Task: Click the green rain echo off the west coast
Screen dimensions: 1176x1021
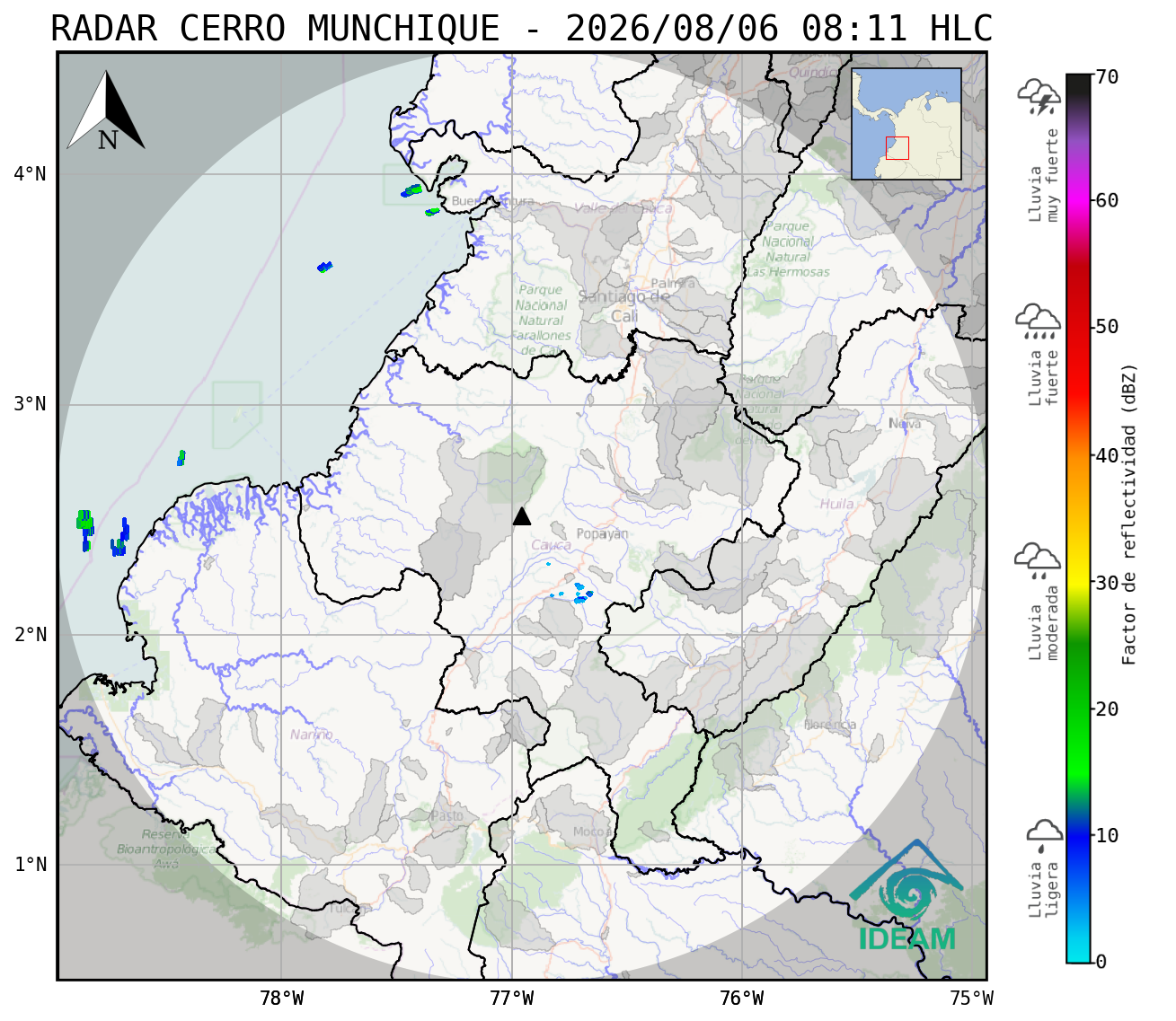Action: coord(84,524)
